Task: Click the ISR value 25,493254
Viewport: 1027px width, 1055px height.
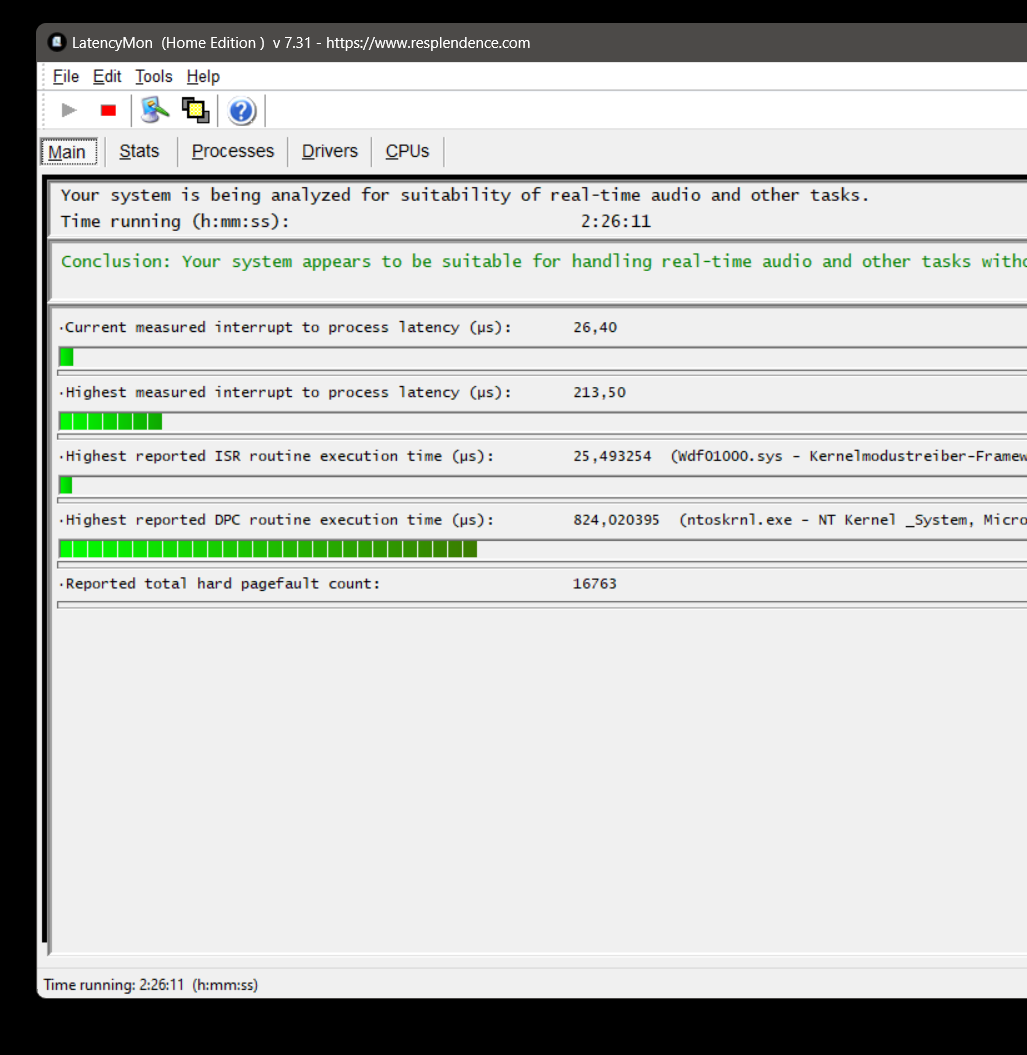Action: 612,456
